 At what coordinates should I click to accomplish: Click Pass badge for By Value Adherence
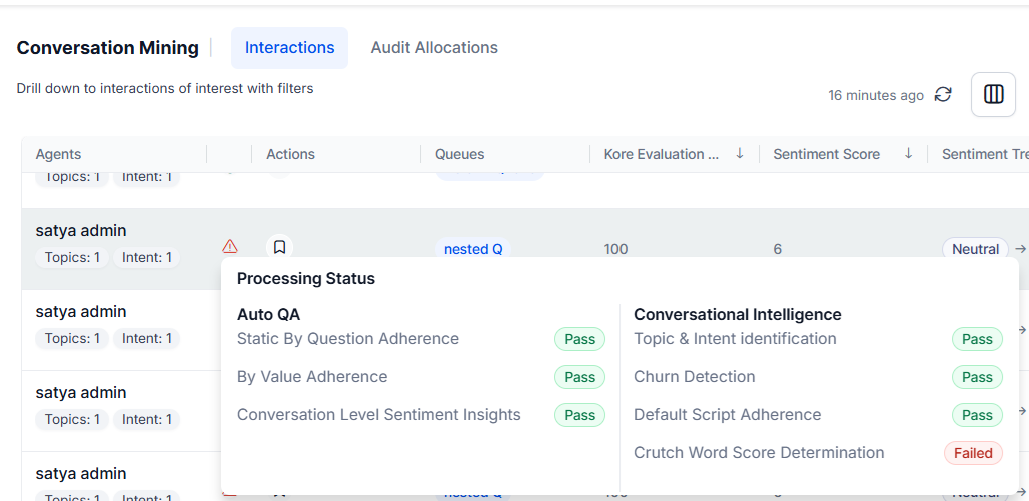pos(579,377)
